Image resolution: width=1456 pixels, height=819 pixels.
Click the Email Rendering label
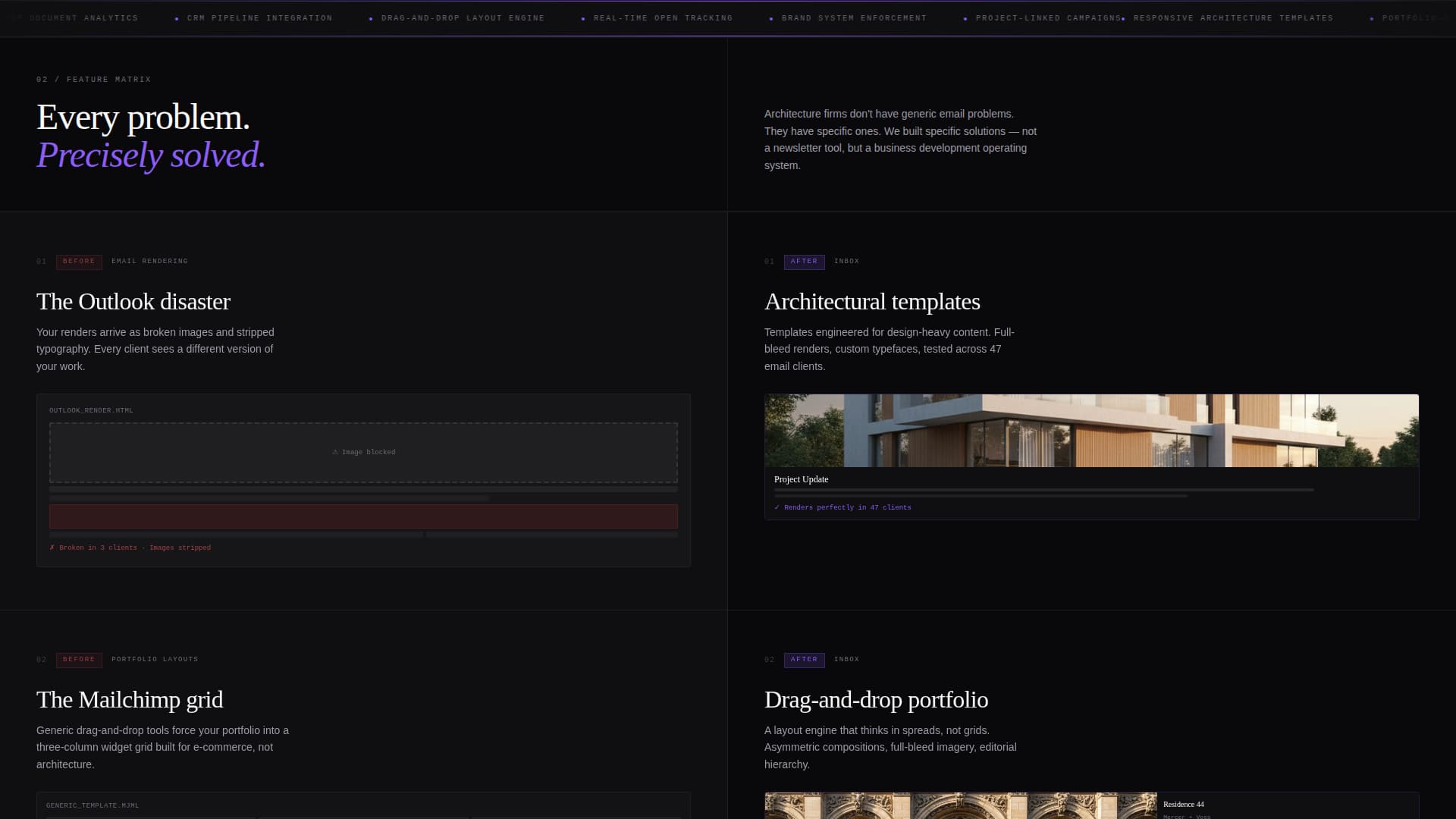click(x=149, y=262)
